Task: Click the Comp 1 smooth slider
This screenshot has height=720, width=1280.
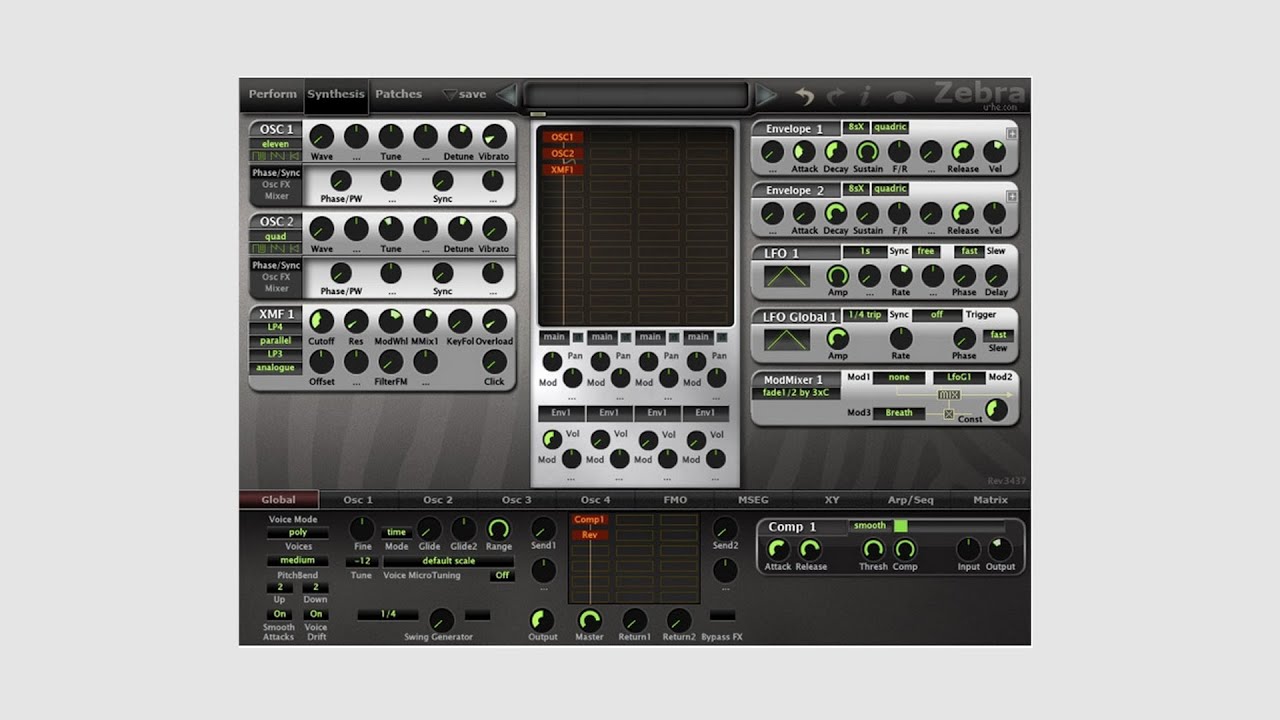Action: 948,526
